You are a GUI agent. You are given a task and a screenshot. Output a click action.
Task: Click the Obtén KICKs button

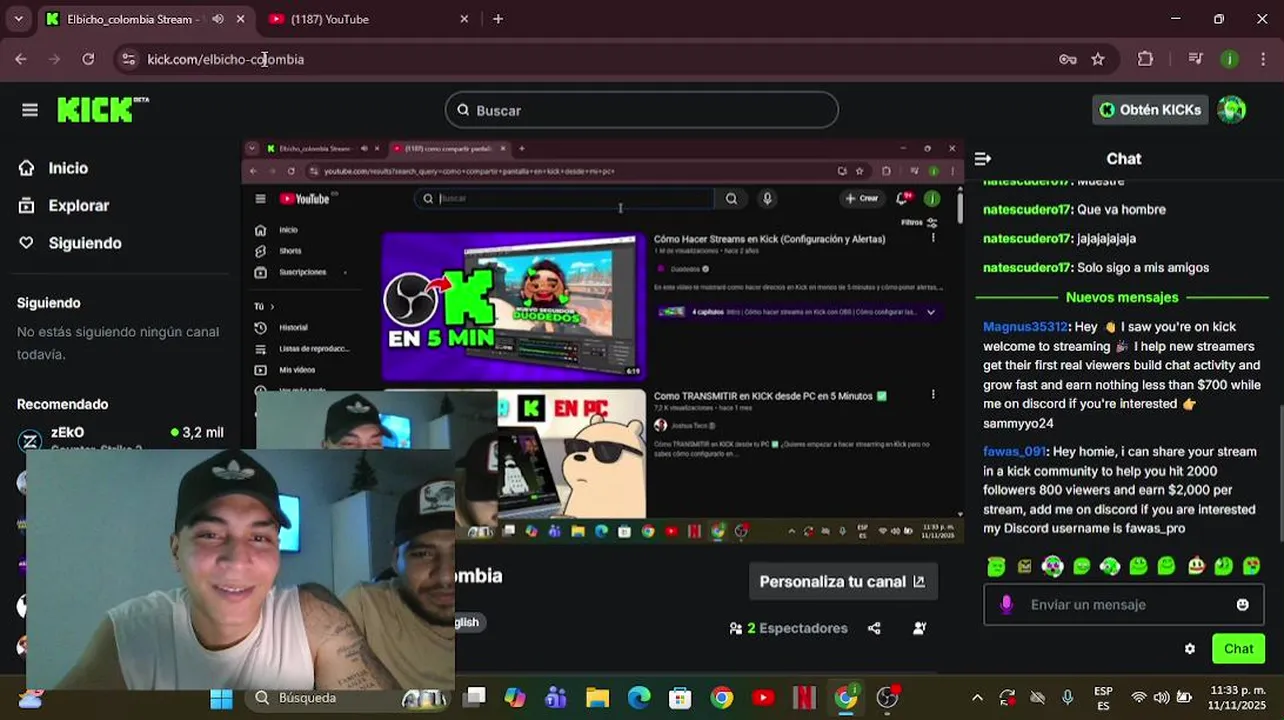pyautogui.click(x=1150, y=110)
